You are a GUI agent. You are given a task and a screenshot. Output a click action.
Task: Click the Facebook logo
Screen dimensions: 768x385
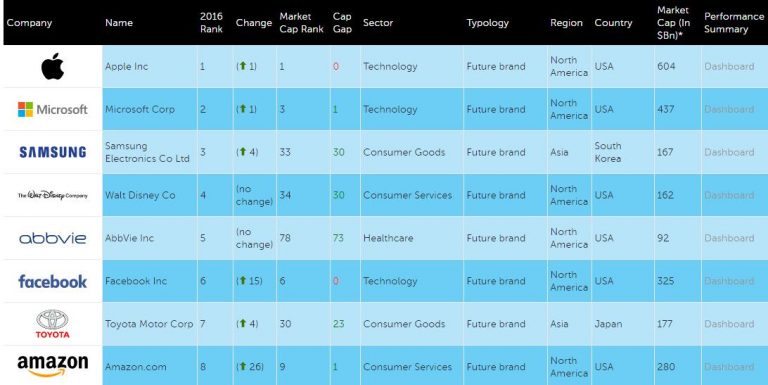52,281
